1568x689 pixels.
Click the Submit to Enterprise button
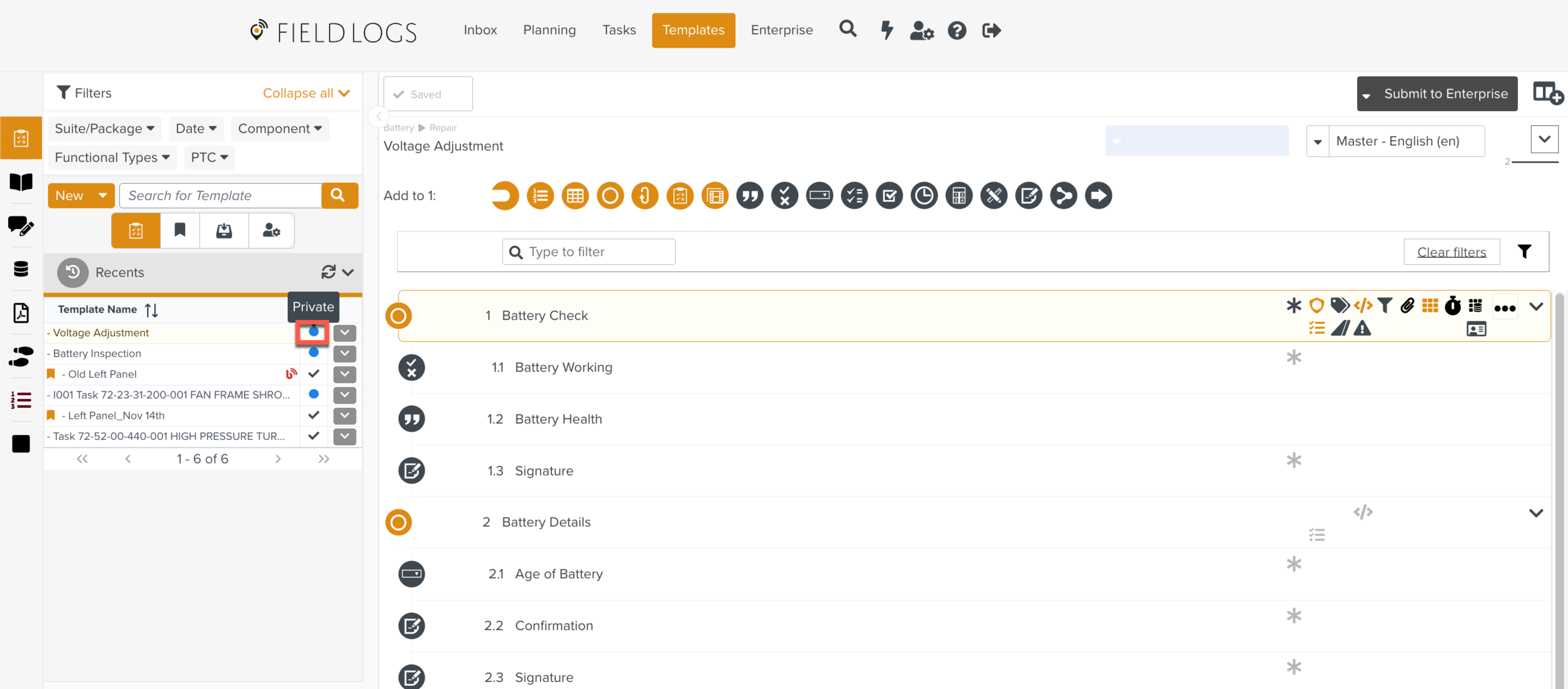pyautogui.click(x=1445, y=93)
